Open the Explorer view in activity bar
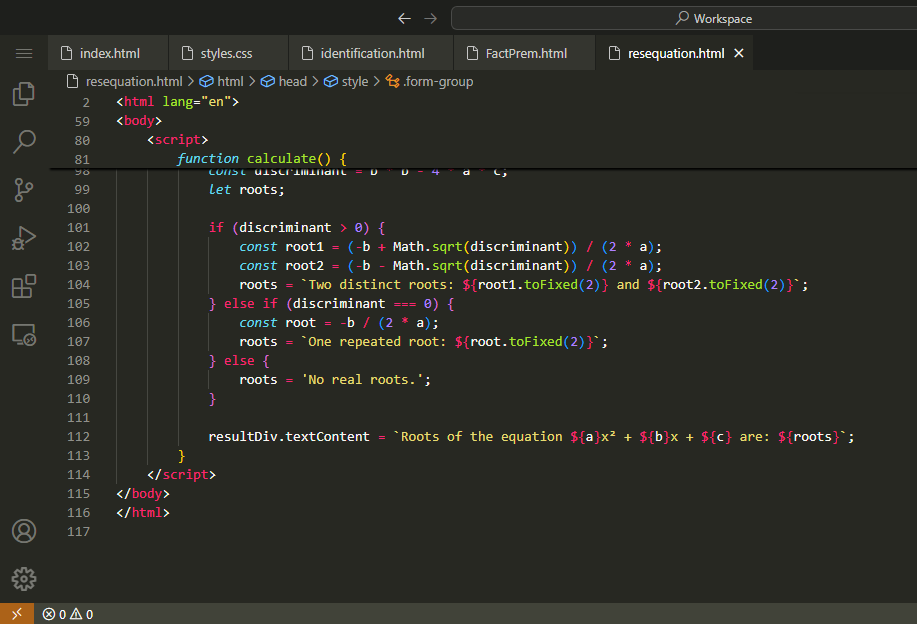 24,95
